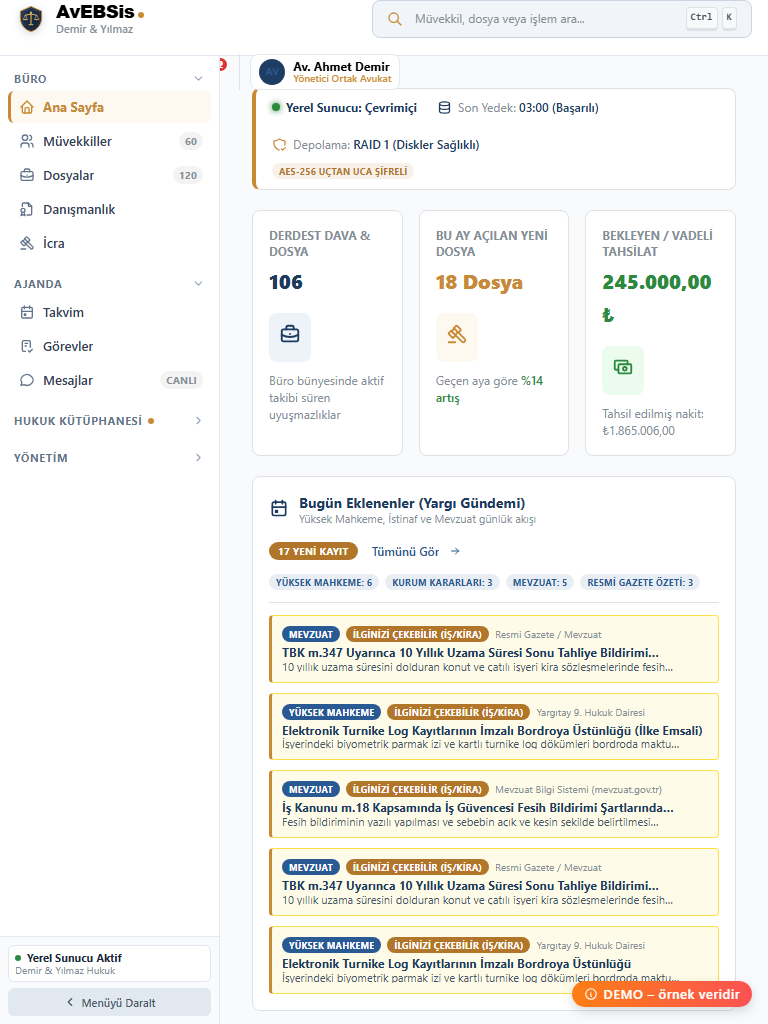The image size is (768, 1024).
Task: Click the Ana Sayfa home icon
Action: point(27,107)
